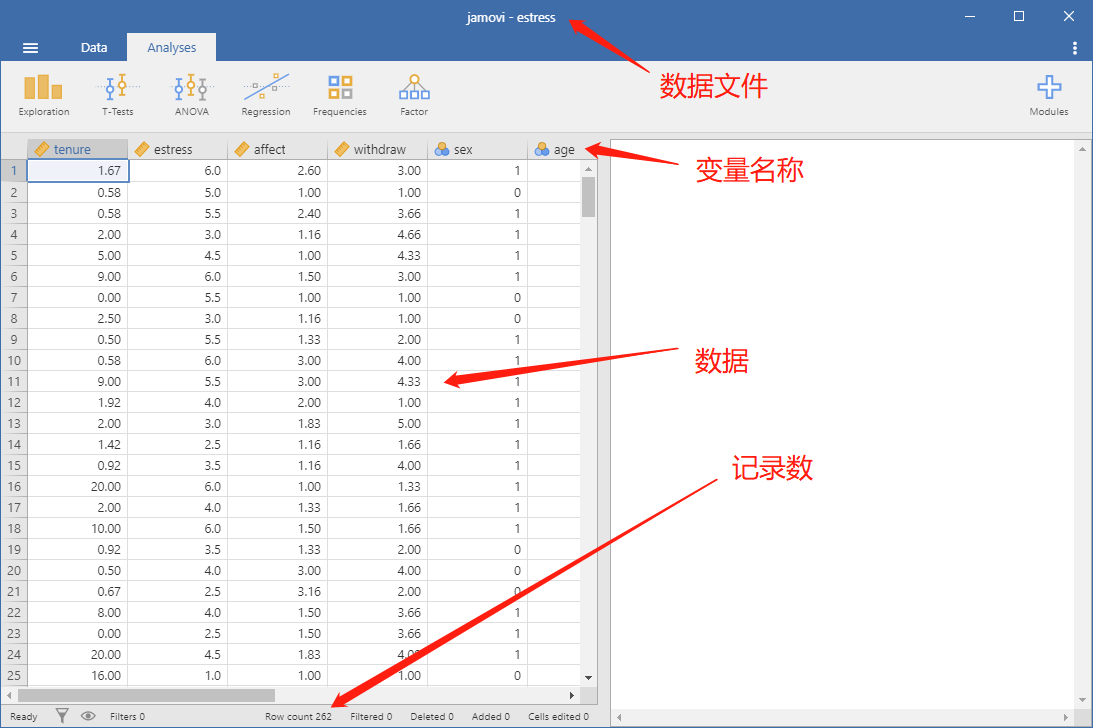Open the Frequencies analysis menu

(x=339, y=96)
